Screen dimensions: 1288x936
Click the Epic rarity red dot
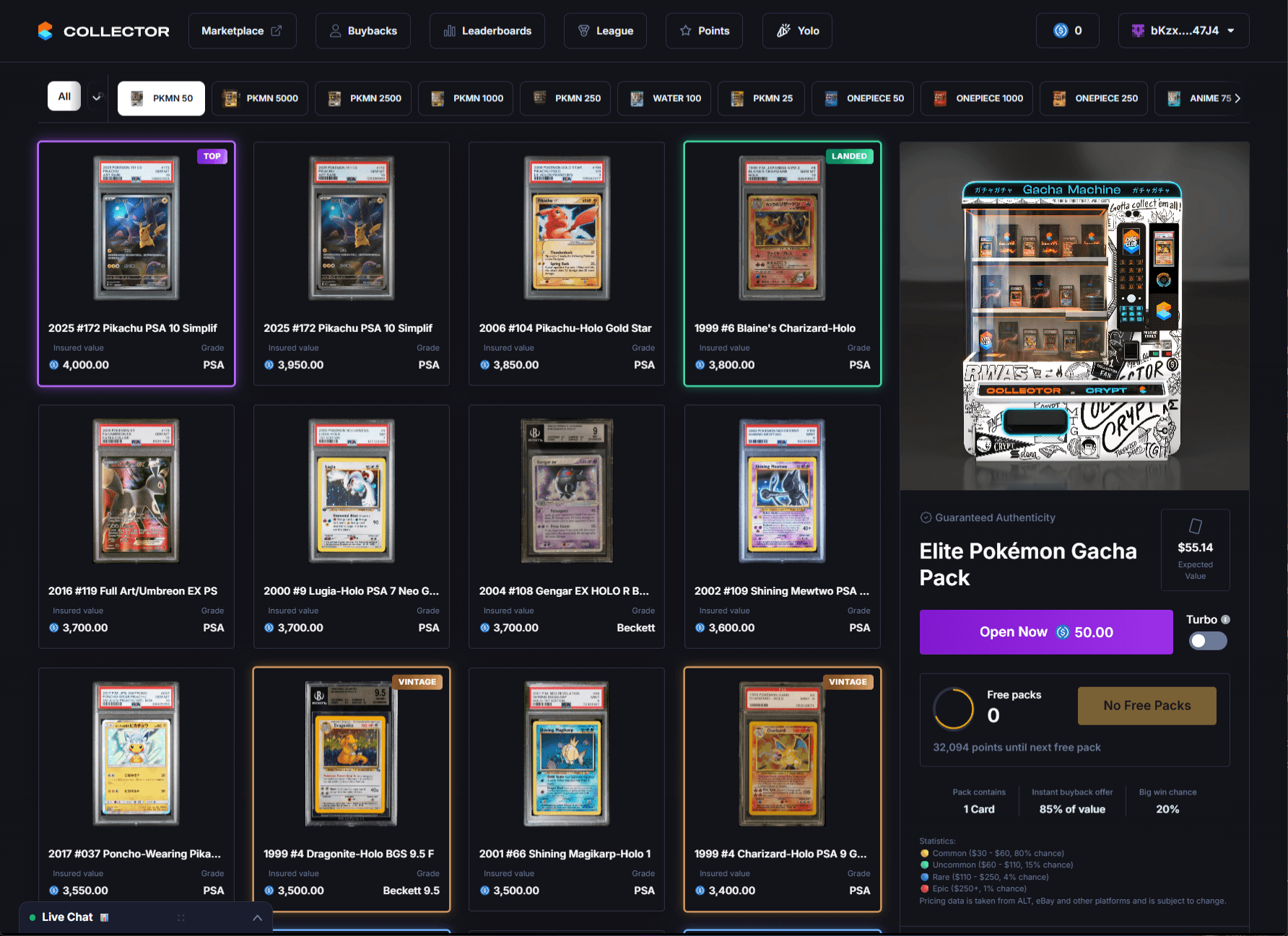pyautogui.click(x=925, y=888)
